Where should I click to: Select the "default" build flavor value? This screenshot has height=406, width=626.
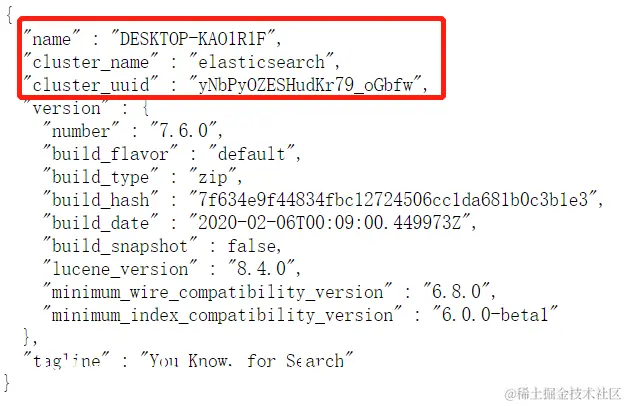(252, 154)
